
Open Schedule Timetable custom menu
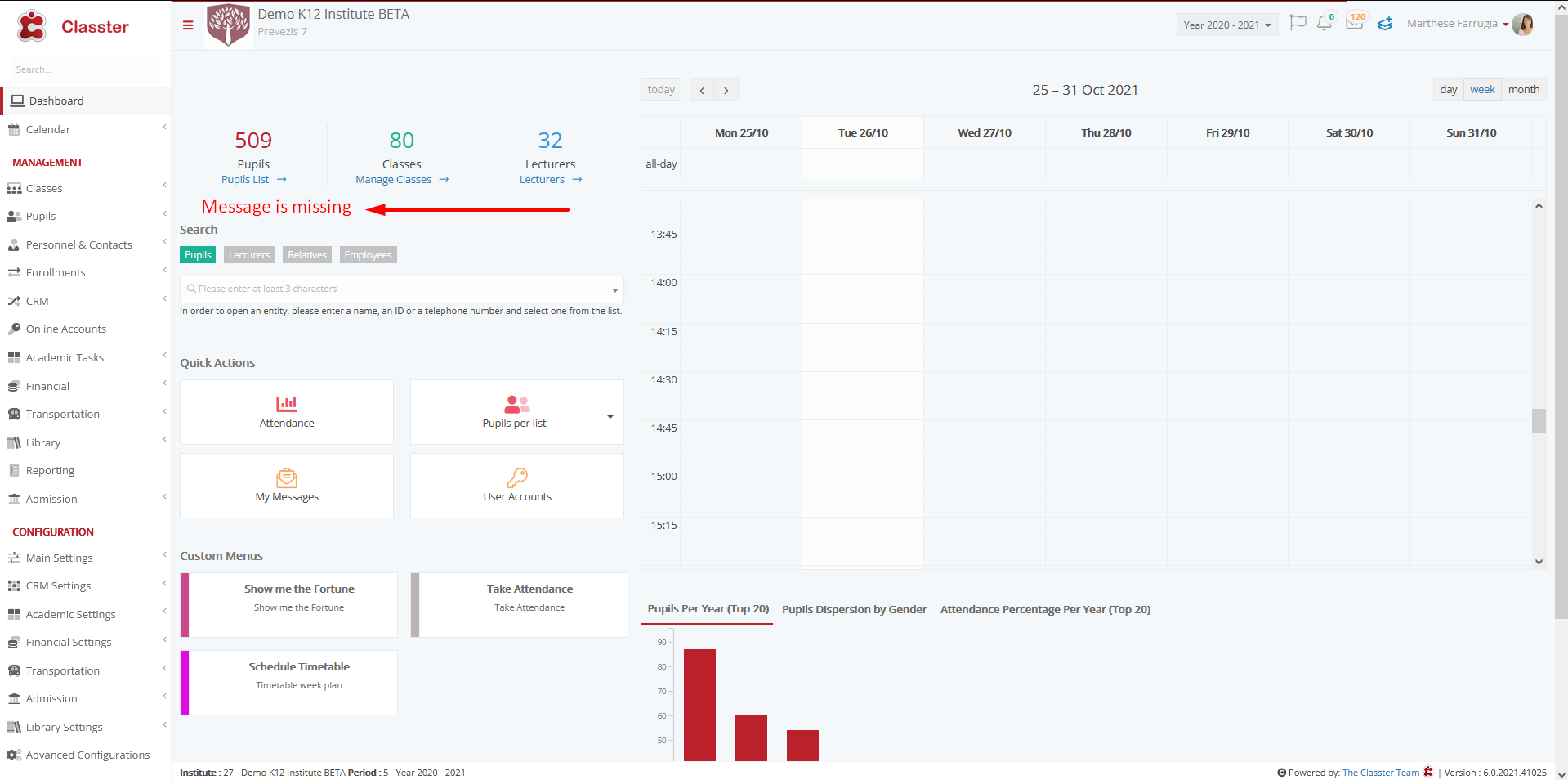click(289, 683)
